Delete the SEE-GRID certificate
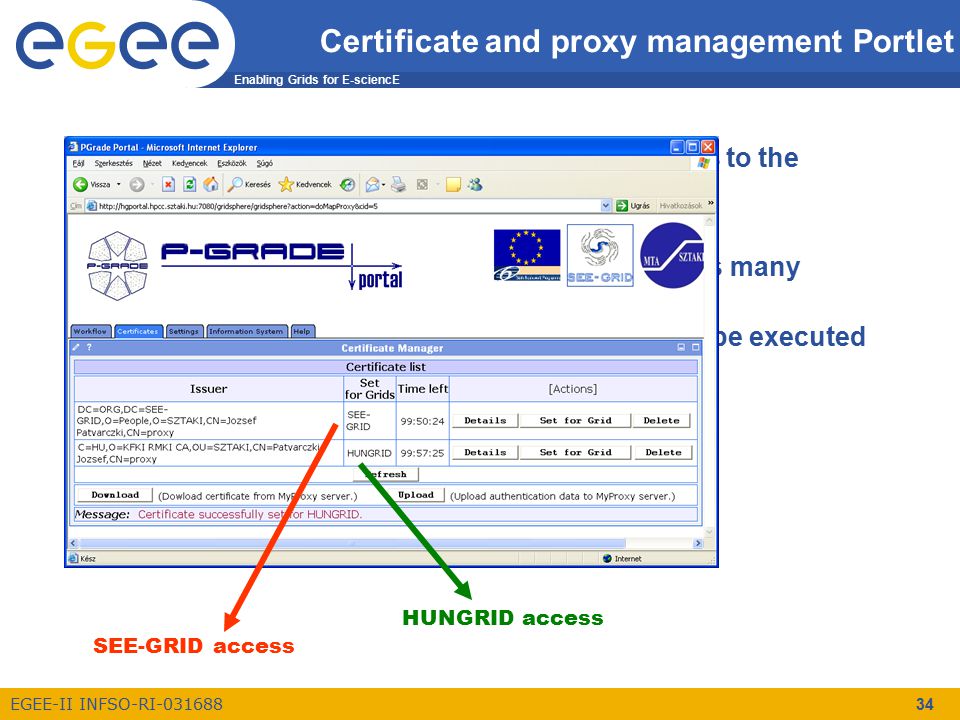Viewport: 960px width, 720px height. pos(661,421)
